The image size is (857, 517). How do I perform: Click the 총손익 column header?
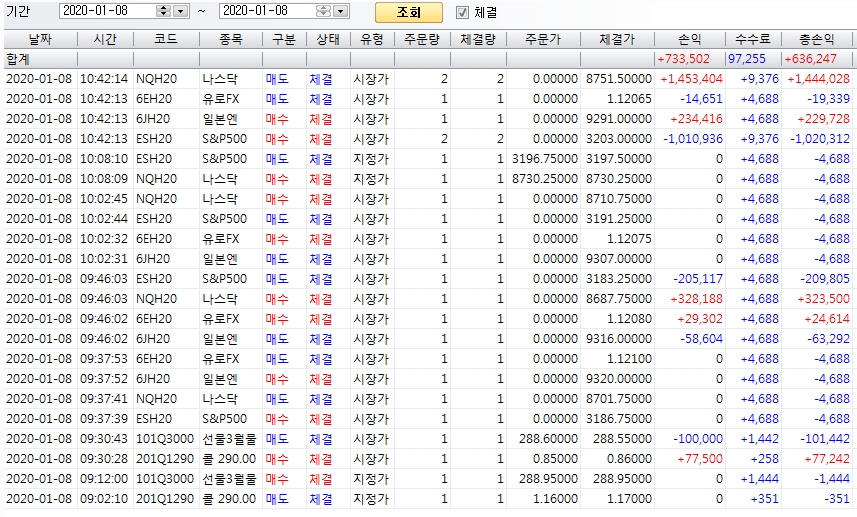pyautogui.click(x=817, y=39)
